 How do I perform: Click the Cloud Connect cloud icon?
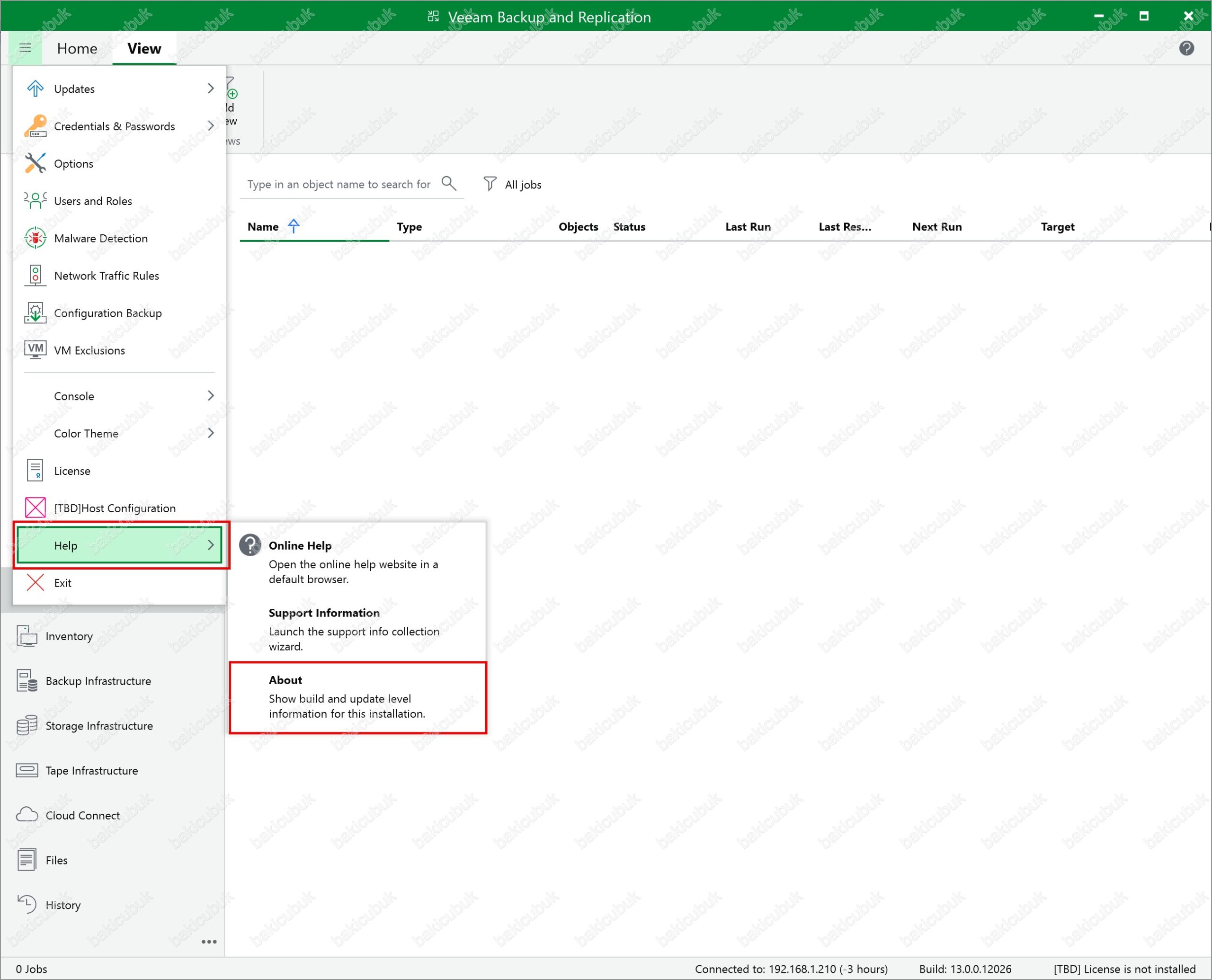click(27, 815)
